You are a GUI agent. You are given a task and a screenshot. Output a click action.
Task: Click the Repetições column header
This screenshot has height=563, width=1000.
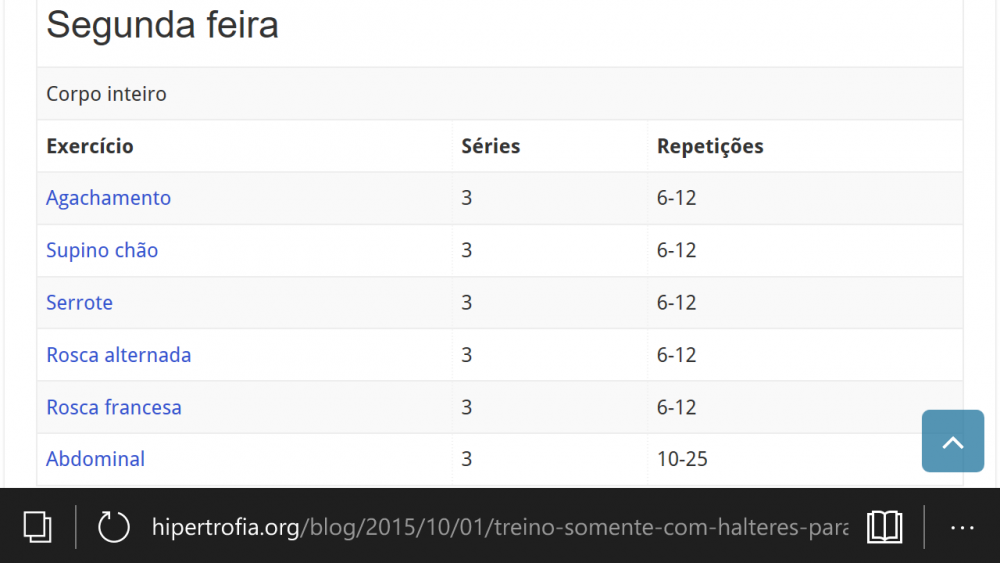(710, 146)
